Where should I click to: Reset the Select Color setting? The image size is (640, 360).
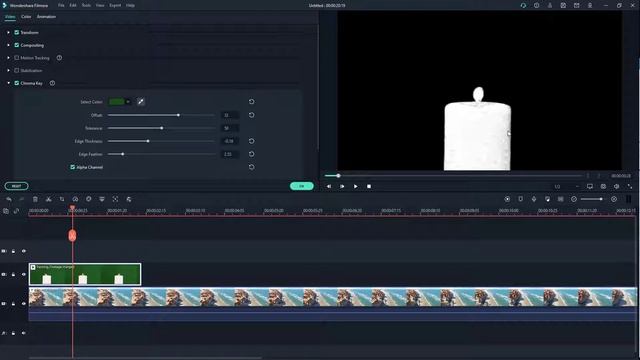pyautogui.click(x=251, y=102)
